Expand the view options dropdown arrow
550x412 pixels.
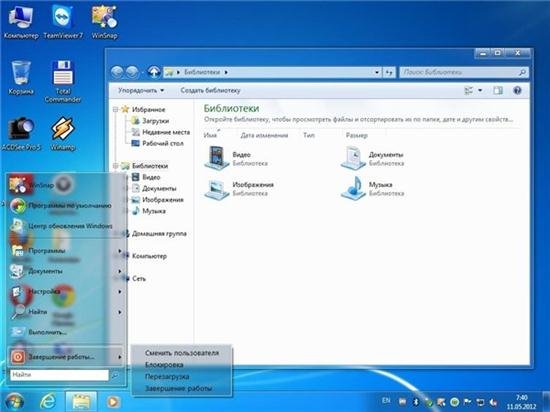(480, 90)
